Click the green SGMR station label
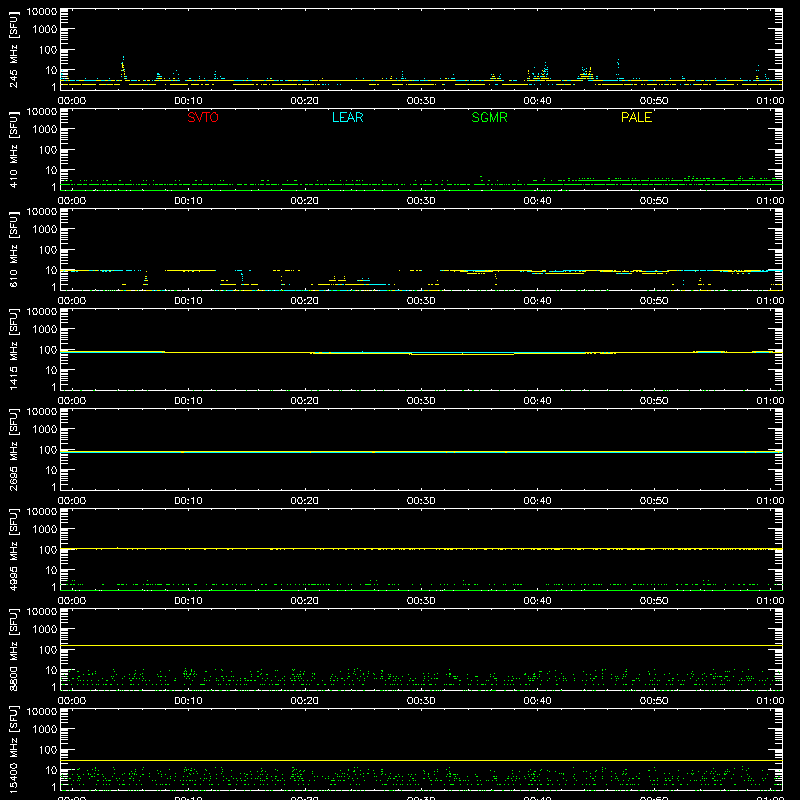This screenshot has width=800, height=800. pyautogui.click(x=489, y=117)
